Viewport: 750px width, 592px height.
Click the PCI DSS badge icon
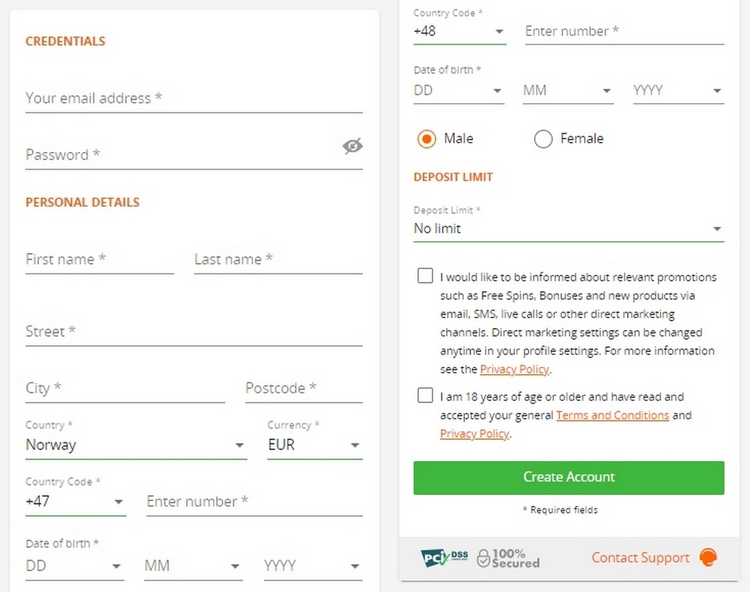coord(444,557)
